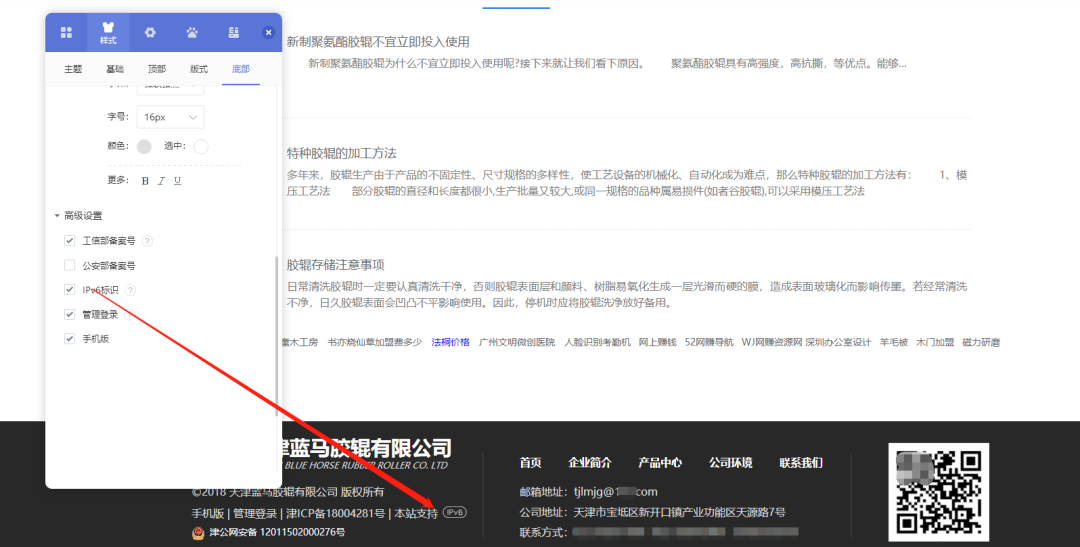Close the style panel with X icon
The width and height of the screenshot is (1080, 547).
tap(268, 33)
